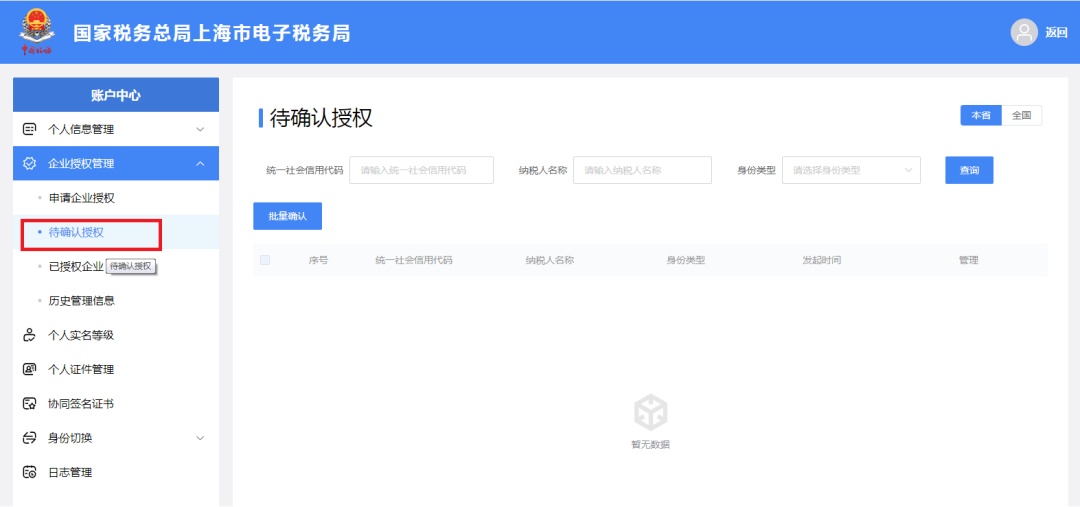Screen dimensions: 1080x507
Task: Click the 企业授权管理 shield icon
Action: 30,163
